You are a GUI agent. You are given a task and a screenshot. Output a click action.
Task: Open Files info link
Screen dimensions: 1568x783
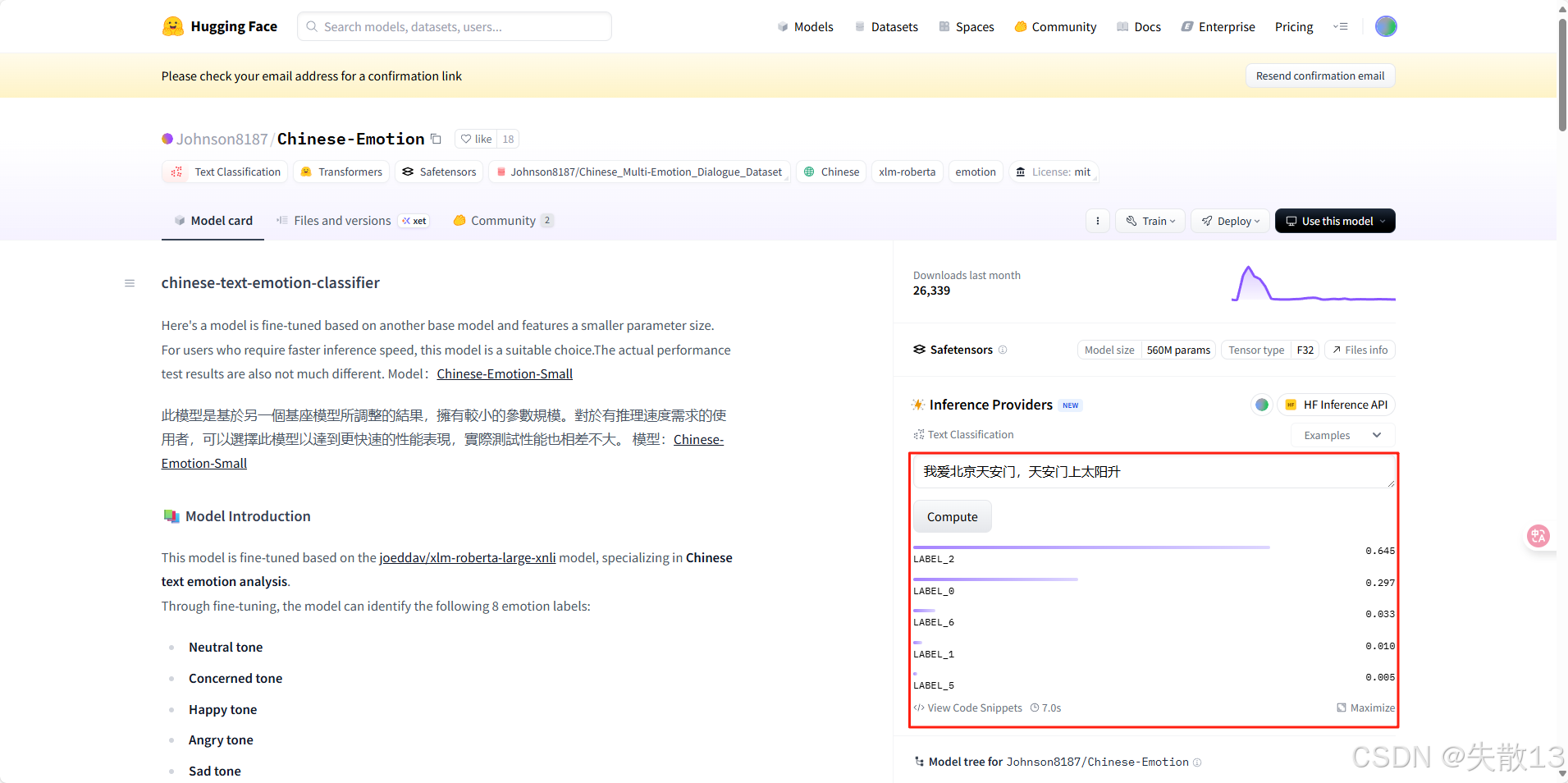1360,350
